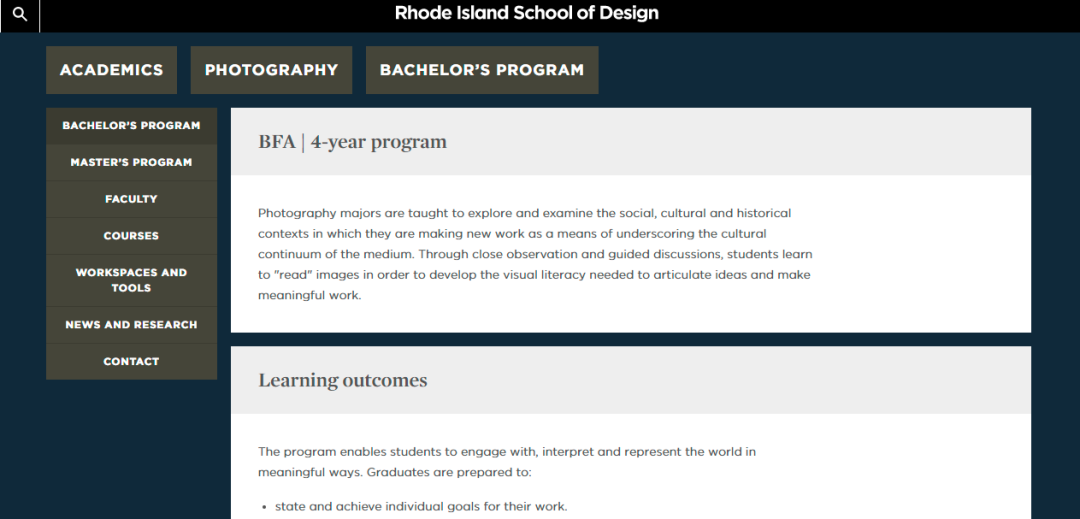Go to the Contact sidebar item
1080x519 pixels.
click(132, 361)
